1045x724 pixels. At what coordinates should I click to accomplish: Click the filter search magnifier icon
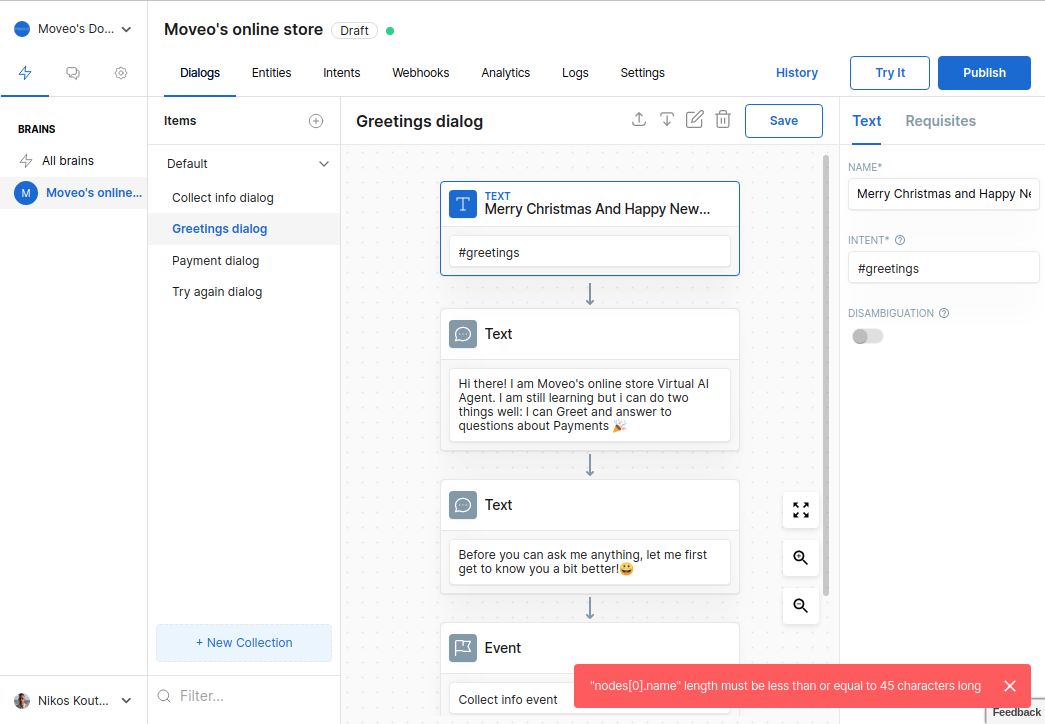pyautogui.click(x=164, y=696)
